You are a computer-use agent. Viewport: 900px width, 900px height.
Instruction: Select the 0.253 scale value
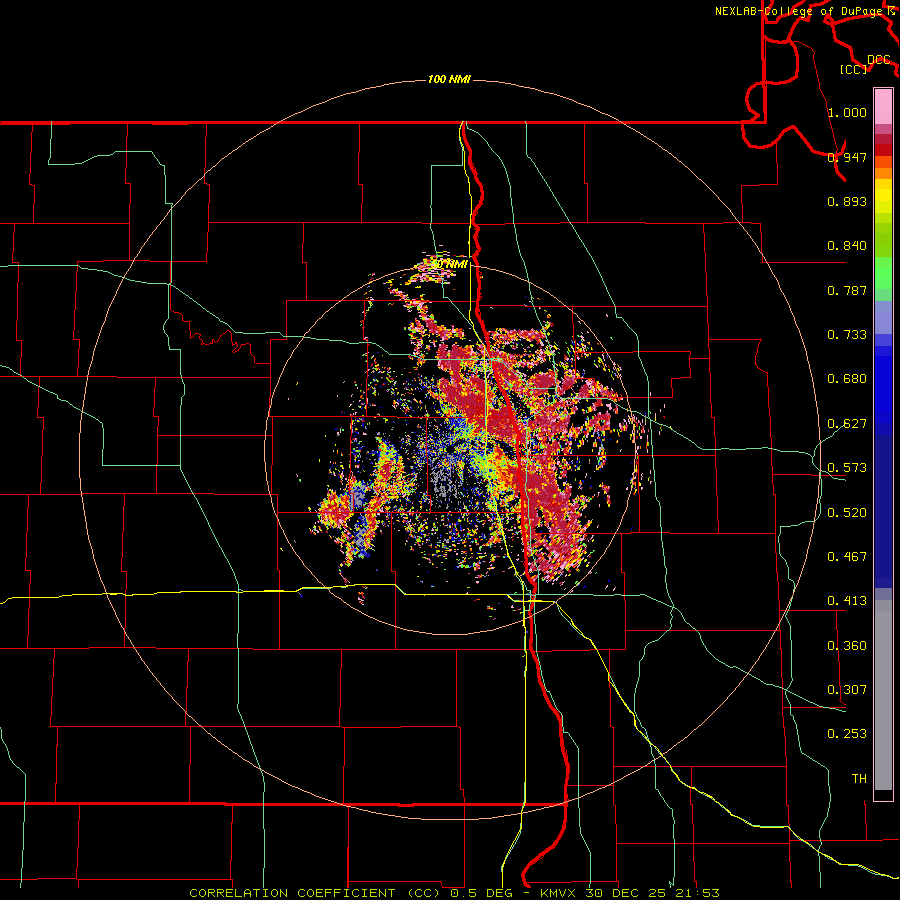(x=847, y=734)
